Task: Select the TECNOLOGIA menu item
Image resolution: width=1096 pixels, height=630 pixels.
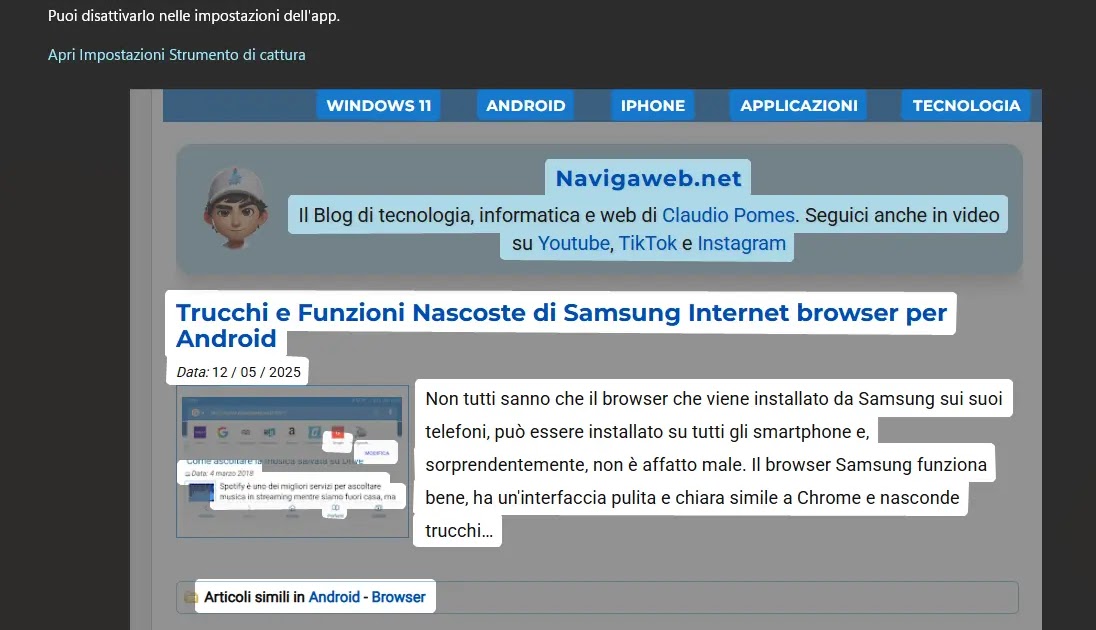Action: (966, 106)
